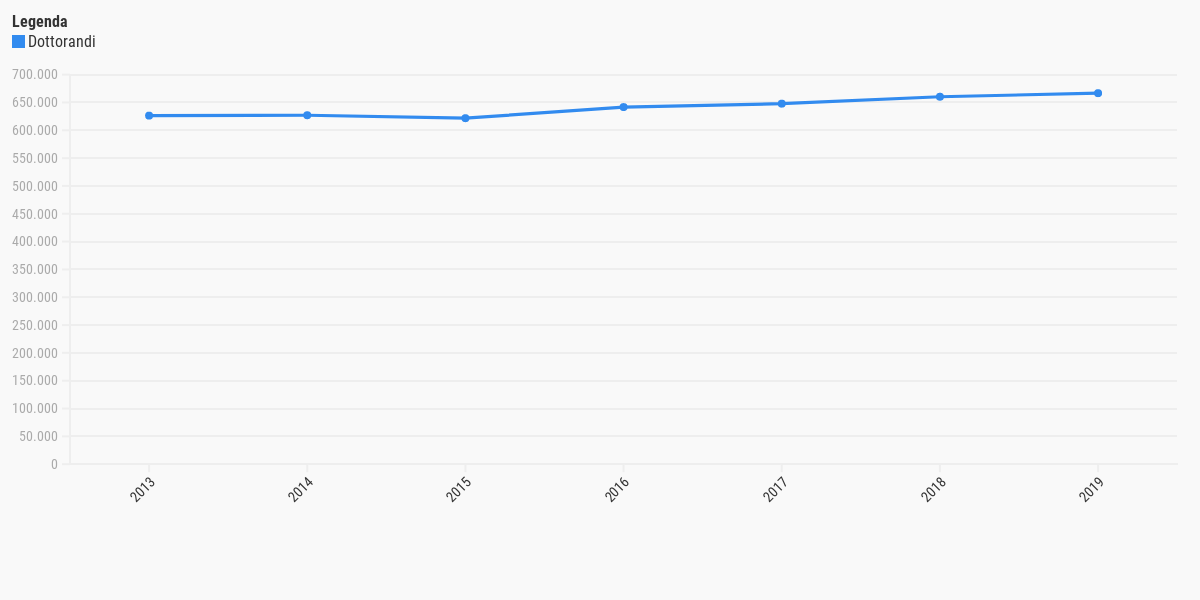Image resolution: width=1200 pixels, height=600 pixels.
Task: Click the 2013 x-axis label
Action: [143, 489]
